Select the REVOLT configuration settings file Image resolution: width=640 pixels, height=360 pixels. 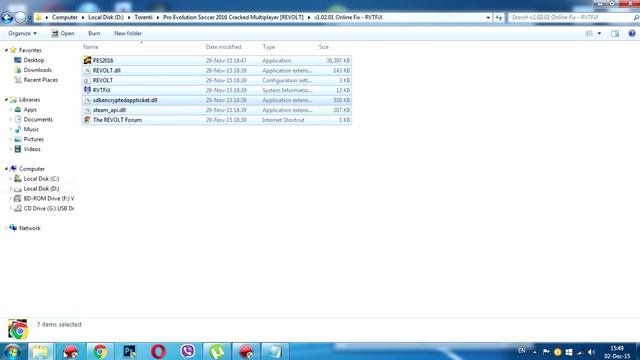click(217, 80)
